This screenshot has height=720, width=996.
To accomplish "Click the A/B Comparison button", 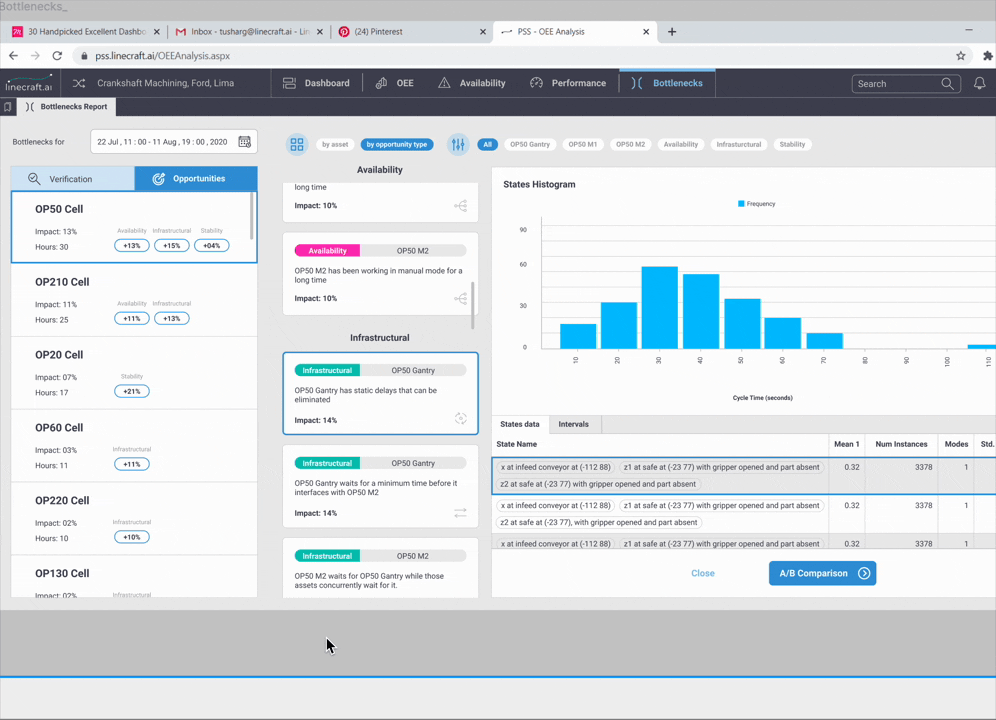I will pyautogui.click(x=823, y=573).
